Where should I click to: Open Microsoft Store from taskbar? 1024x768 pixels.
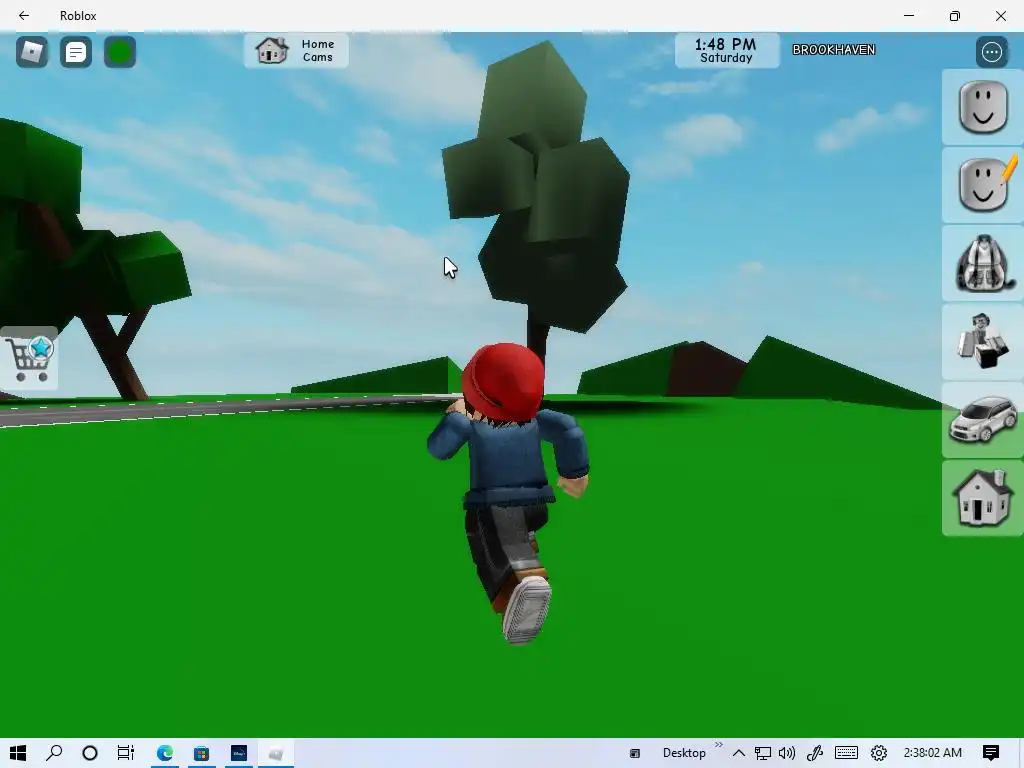point(201,753)
